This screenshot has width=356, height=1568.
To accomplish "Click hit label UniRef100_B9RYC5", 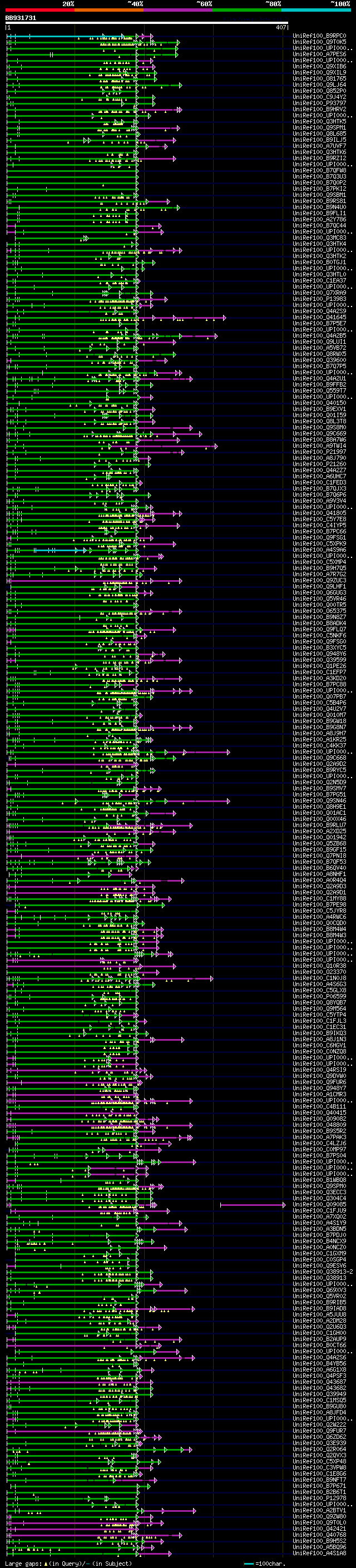I will [319, 770].
